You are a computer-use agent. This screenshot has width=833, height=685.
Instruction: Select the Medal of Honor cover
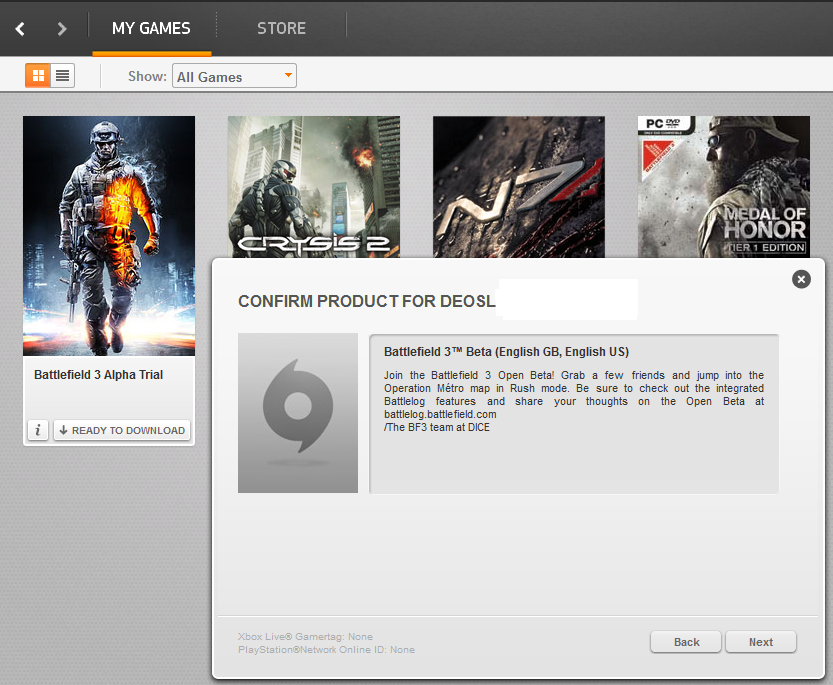pos(724,187)
